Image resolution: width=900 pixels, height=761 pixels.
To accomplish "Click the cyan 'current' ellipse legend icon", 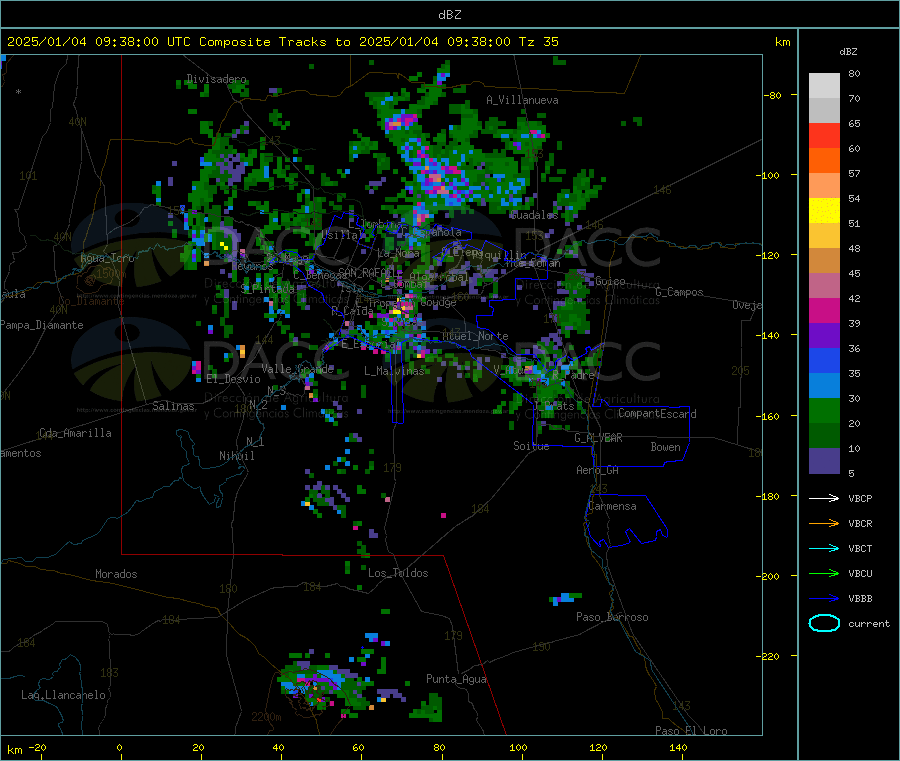I will click(x=824, y=623).
